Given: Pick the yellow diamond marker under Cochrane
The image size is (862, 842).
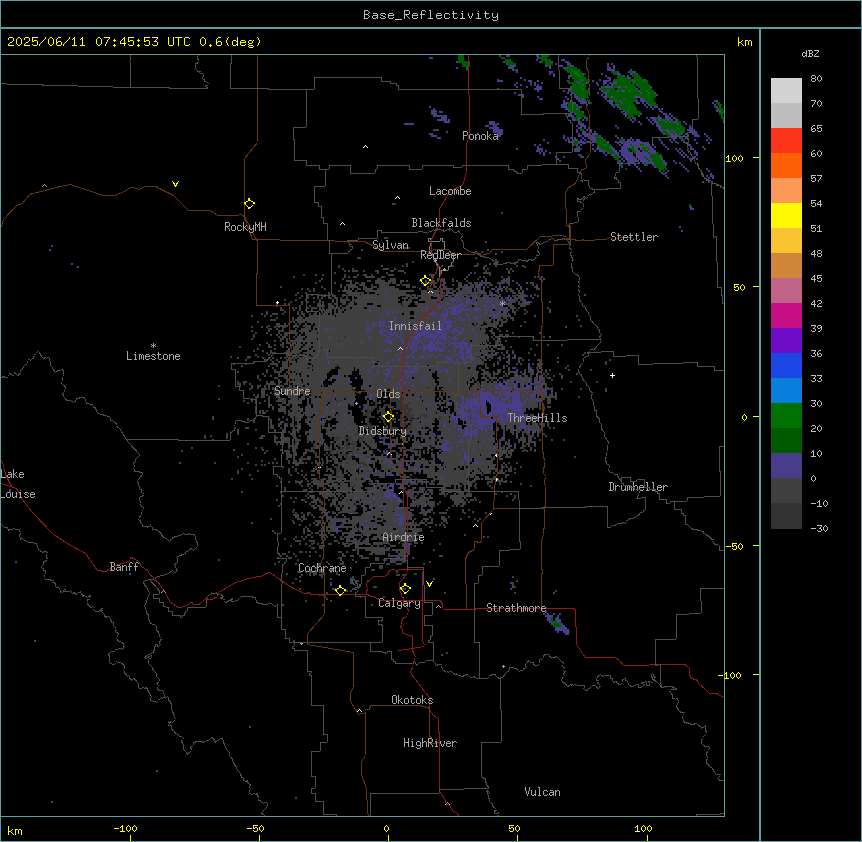Looking at the screenshot, I should tap(341, 590).
